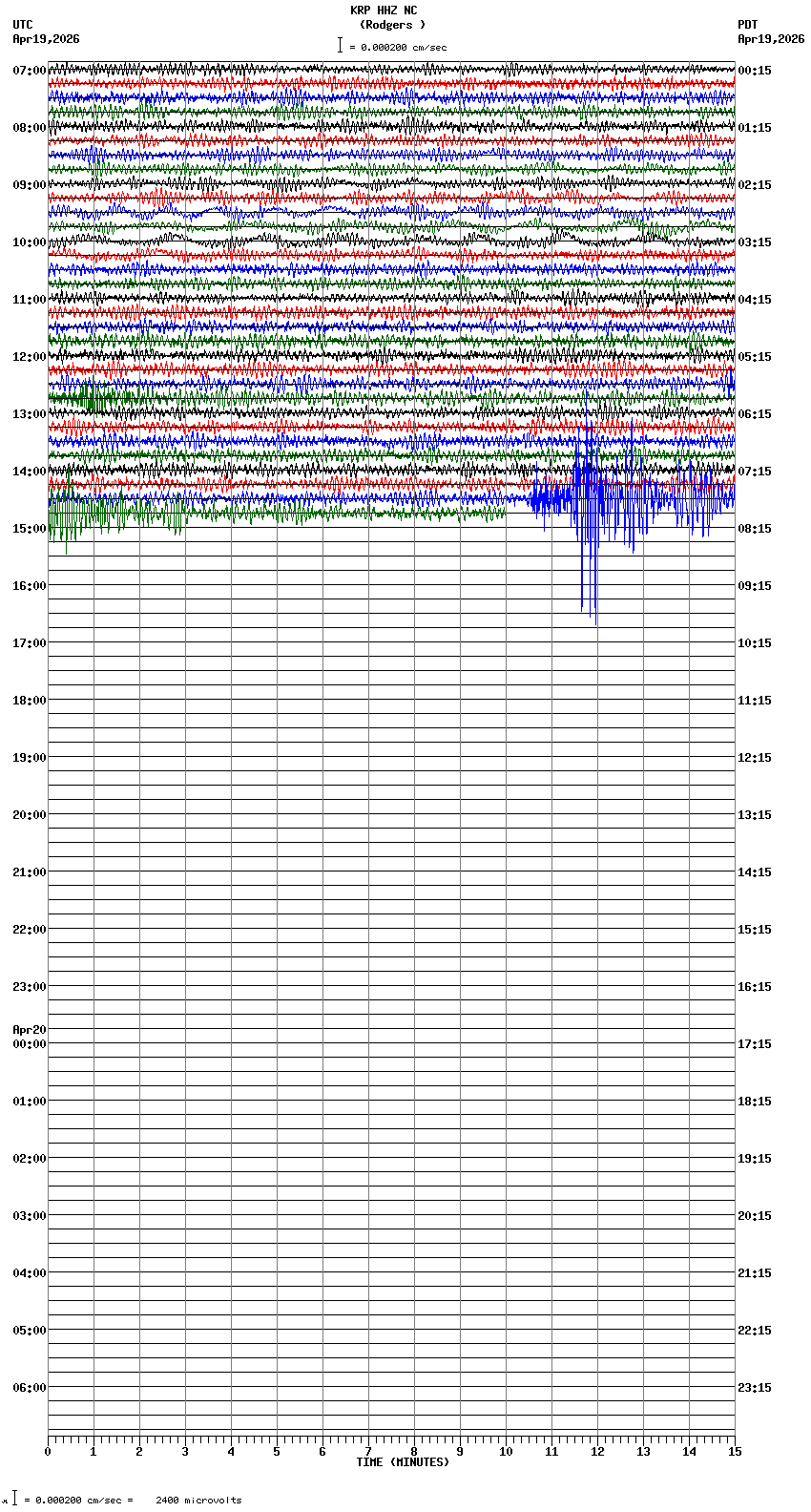This screenshot has width=811, height=1512.
Task: Click minute 12 on the time axis
Action: point(597,1452)
